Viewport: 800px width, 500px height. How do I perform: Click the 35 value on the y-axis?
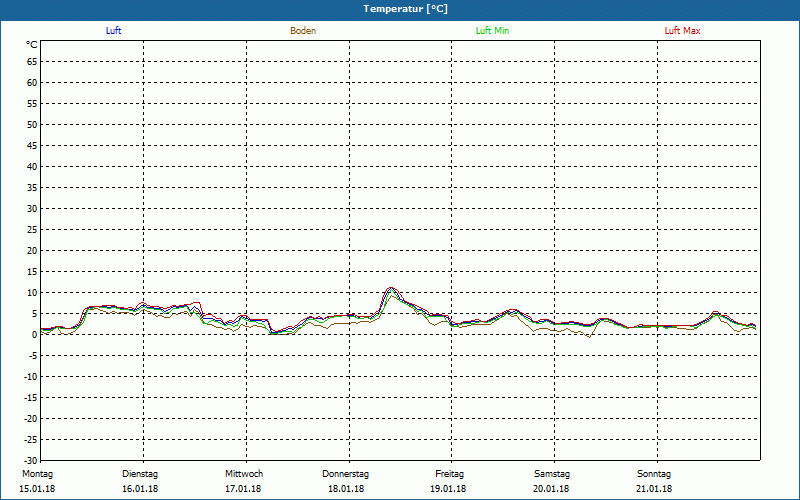[32, 188]
